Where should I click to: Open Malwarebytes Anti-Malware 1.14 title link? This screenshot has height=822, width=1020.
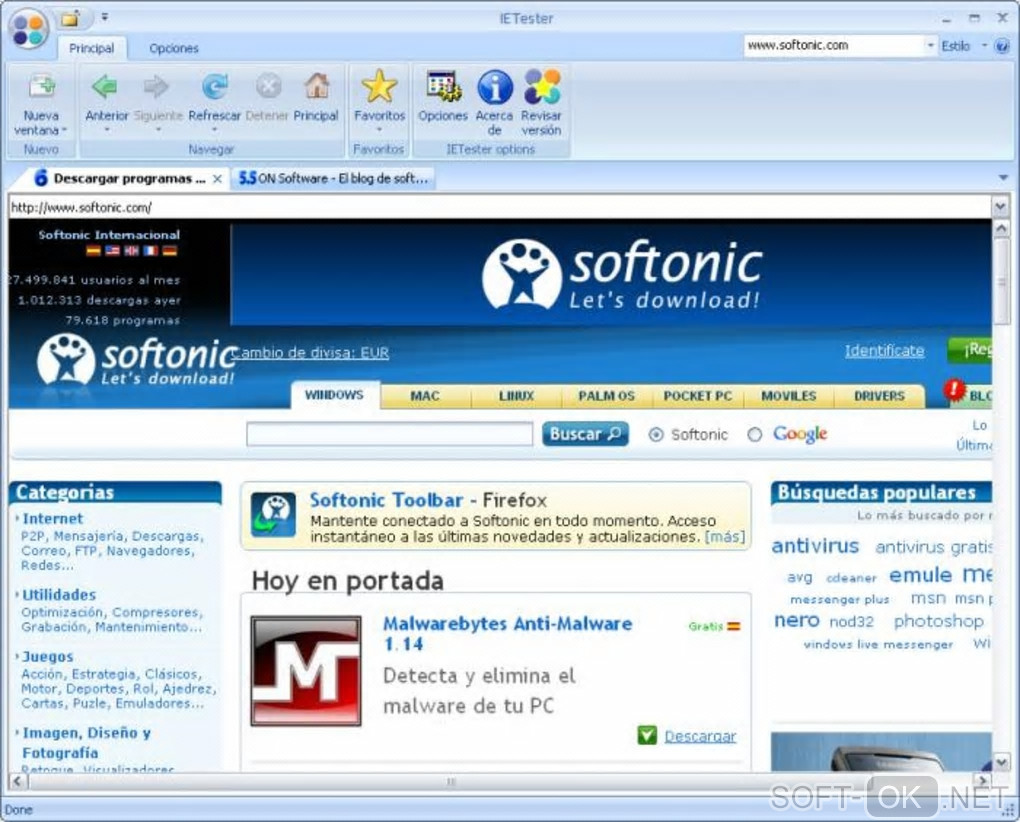pyautogui.click(x=507, y=633)
